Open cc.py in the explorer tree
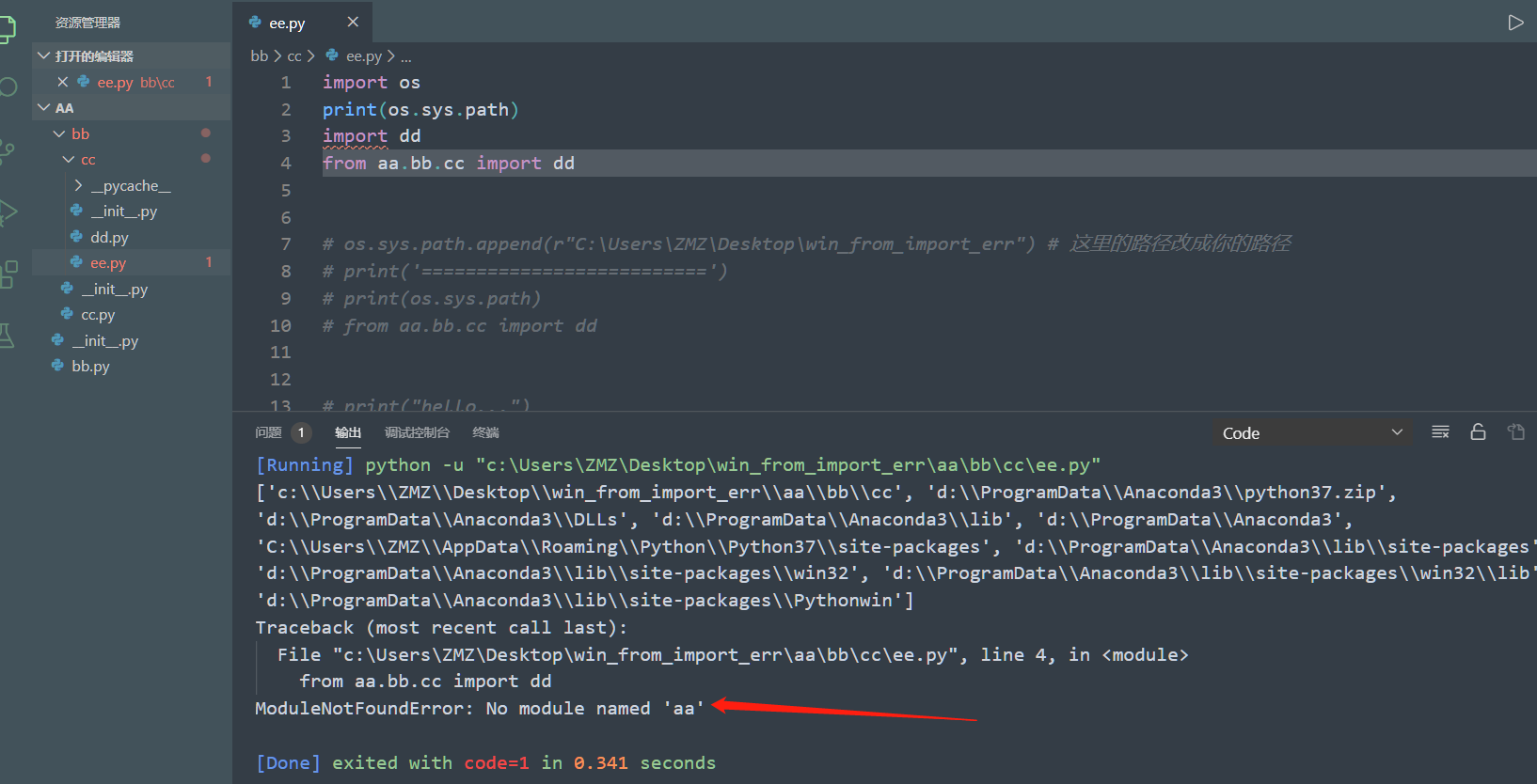 coord(131,315)
